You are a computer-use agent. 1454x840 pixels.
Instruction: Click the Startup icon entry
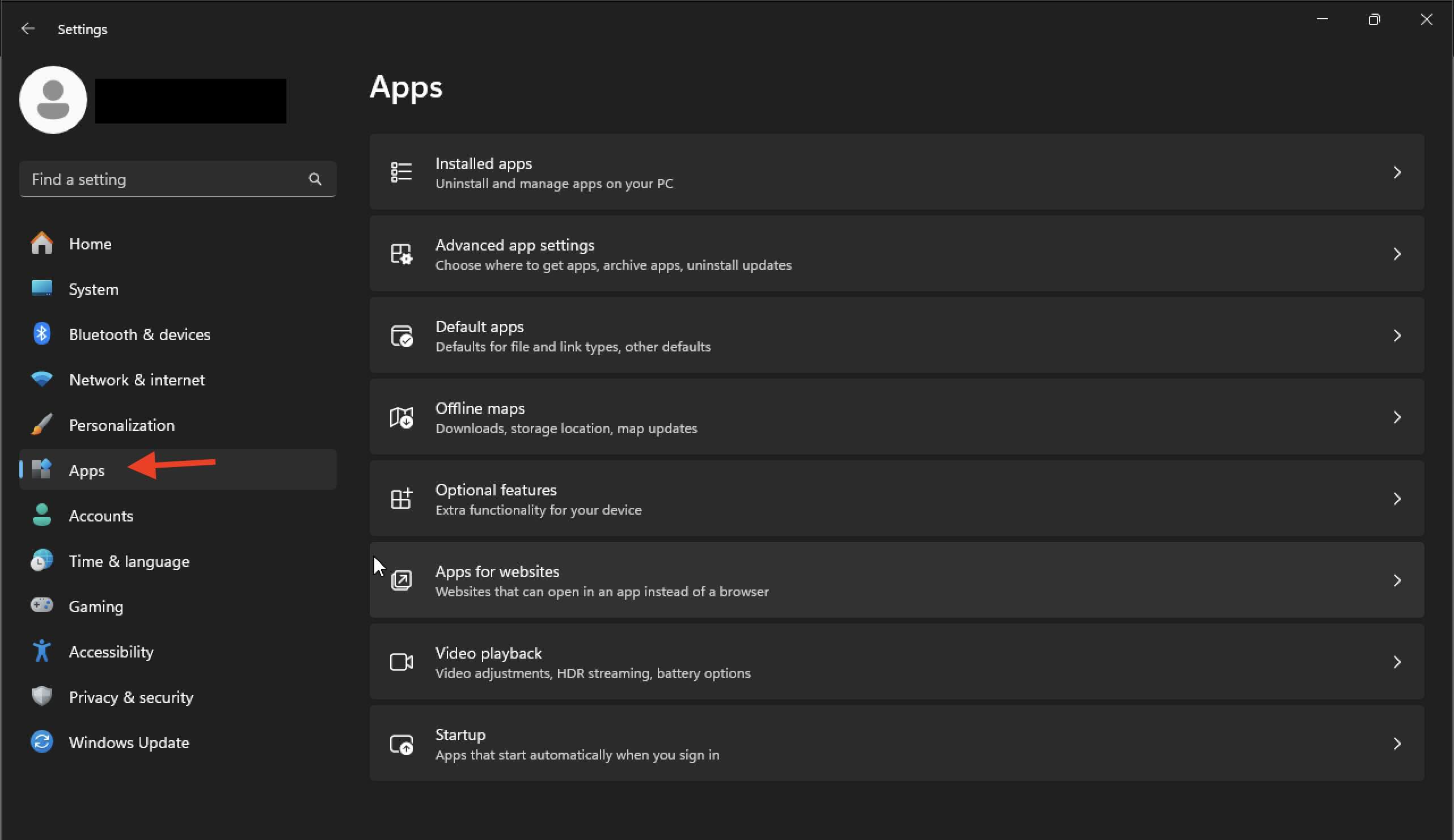point(401,743)
